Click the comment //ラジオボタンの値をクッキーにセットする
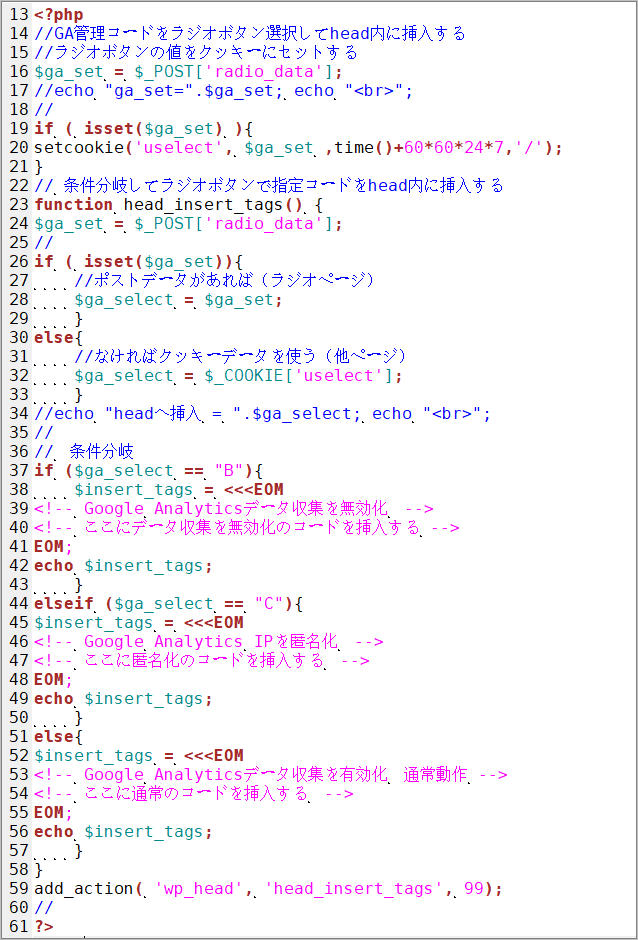The image size is (638, 940). point(195,52)
